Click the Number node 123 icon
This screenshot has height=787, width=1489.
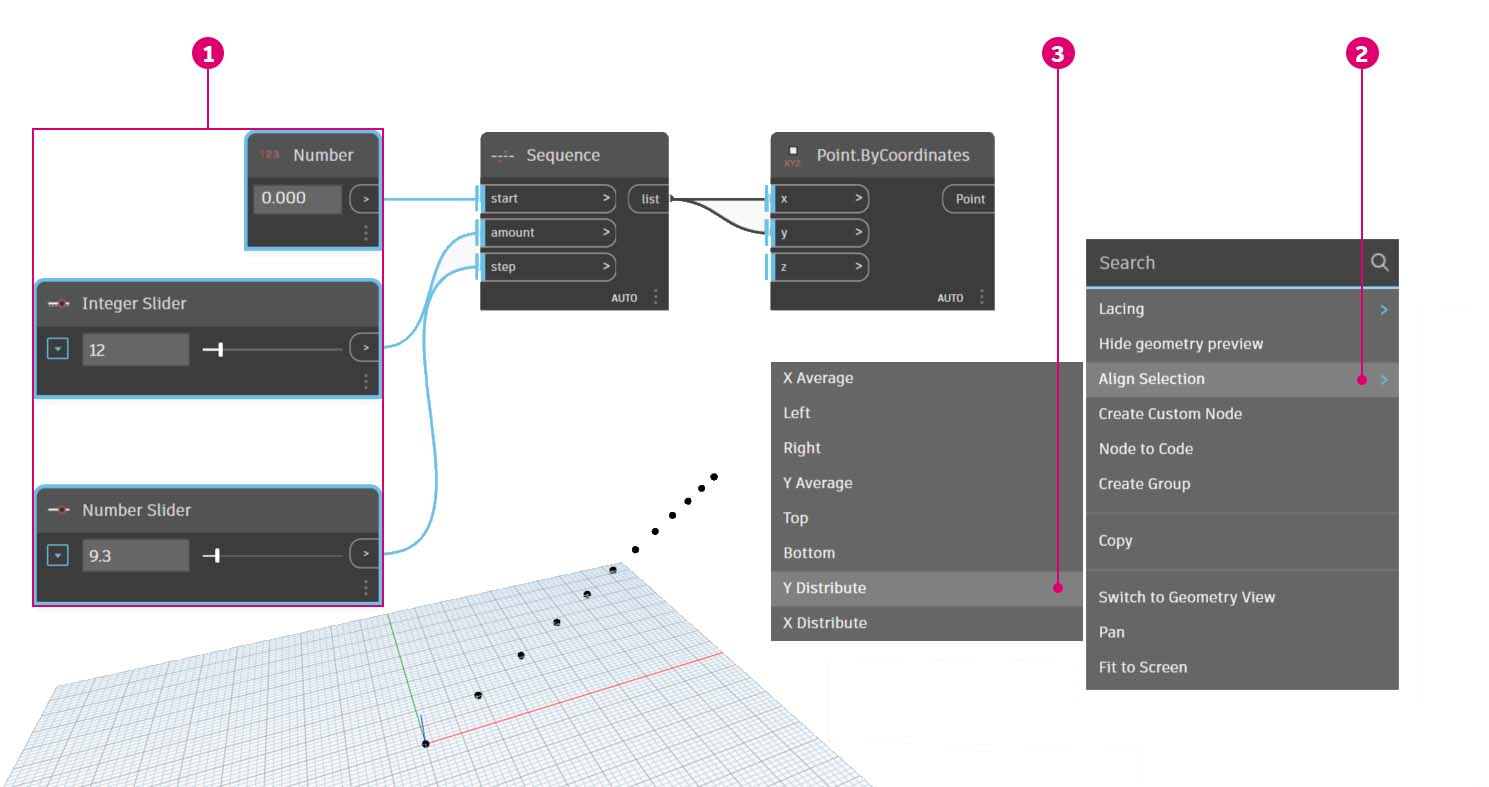tap(270, 155)
